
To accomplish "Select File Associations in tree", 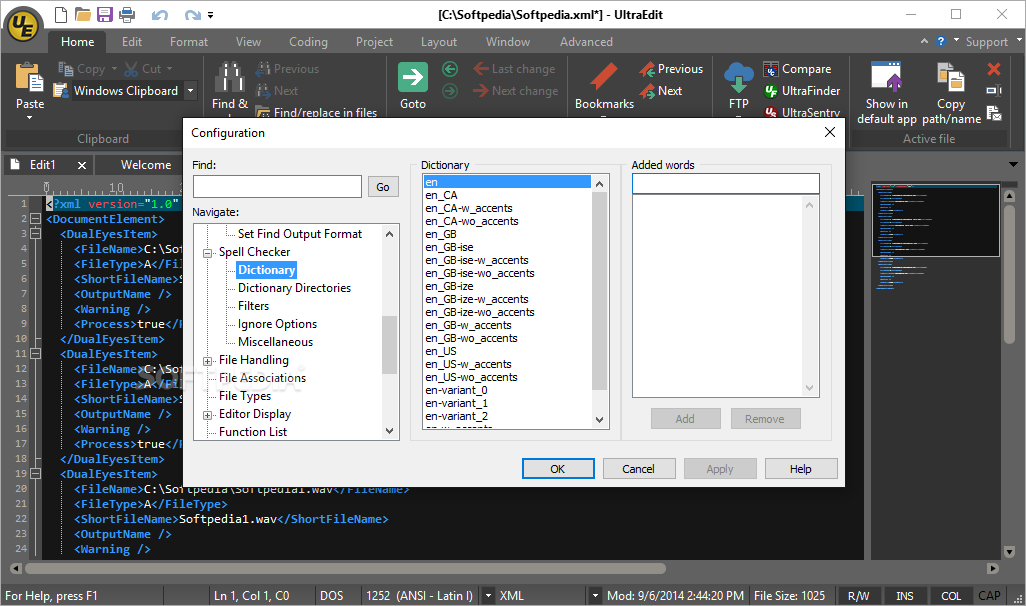I will click(x=262, y=378).
